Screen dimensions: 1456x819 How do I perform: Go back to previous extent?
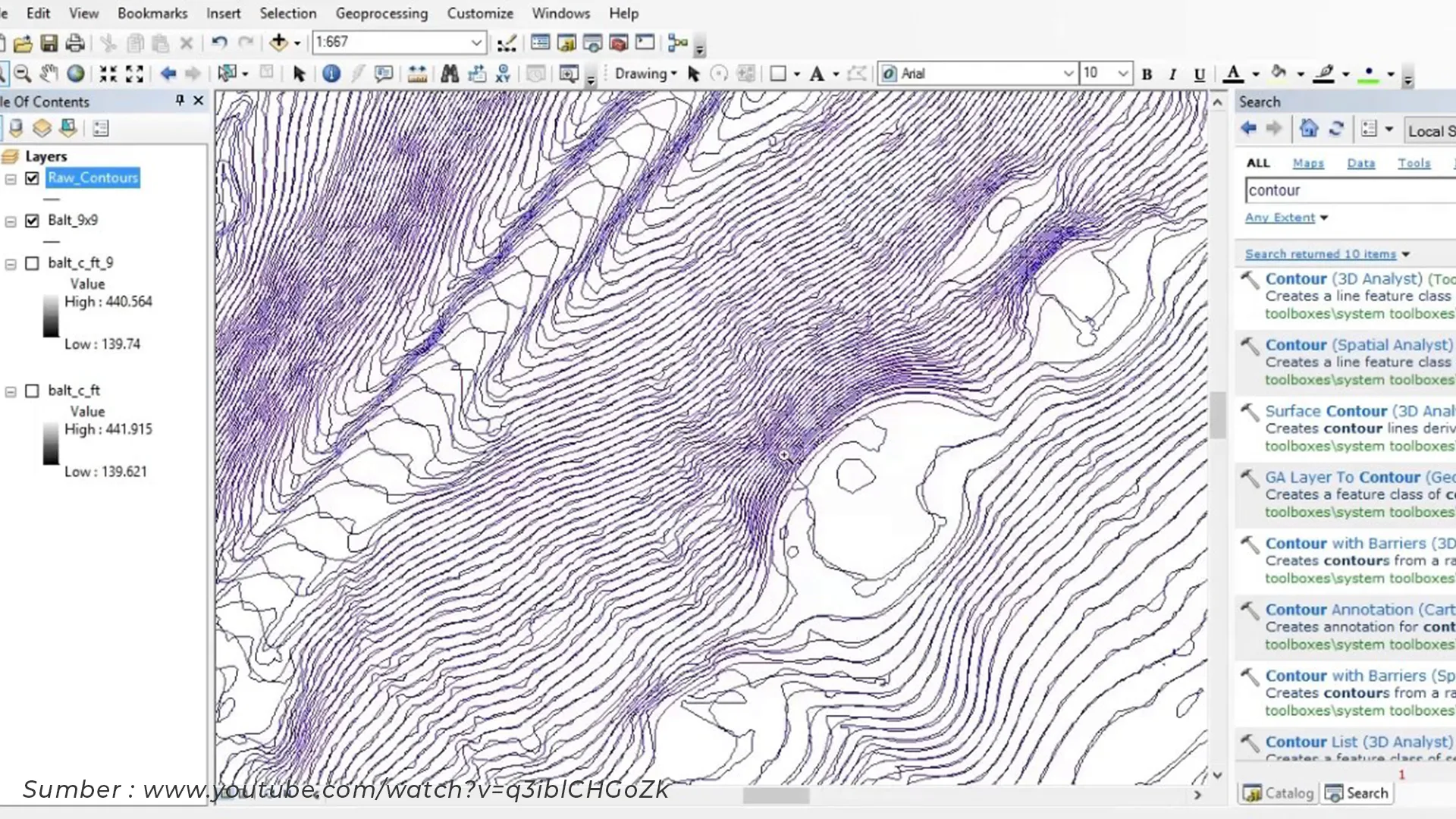168,74
